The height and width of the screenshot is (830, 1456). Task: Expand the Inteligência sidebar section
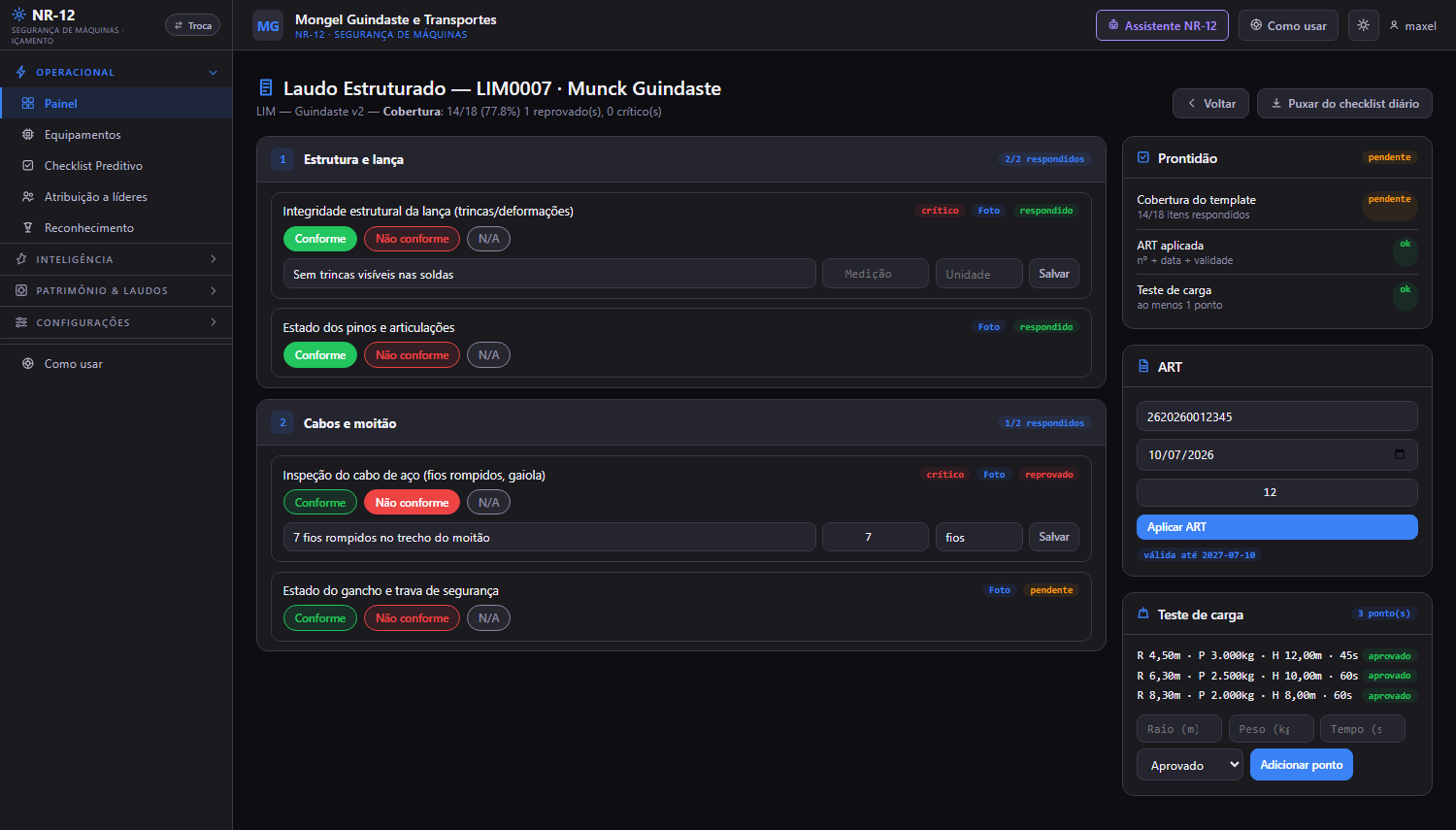116,259
